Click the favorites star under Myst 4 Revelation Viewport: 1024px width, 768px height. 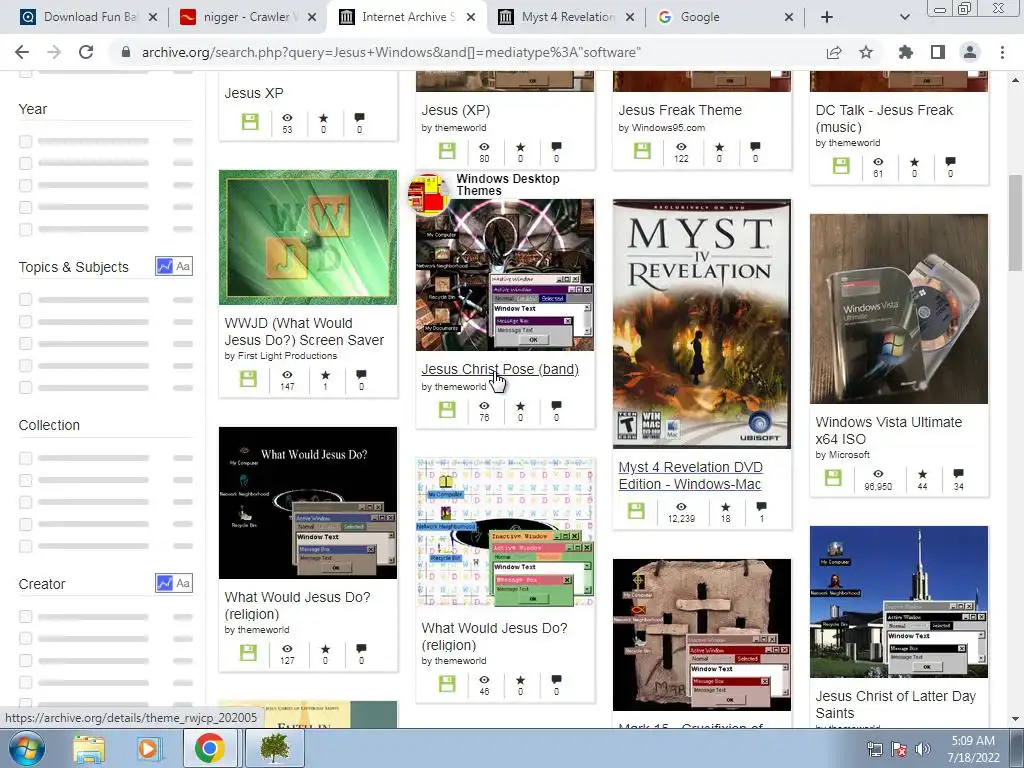pos(726,507)
